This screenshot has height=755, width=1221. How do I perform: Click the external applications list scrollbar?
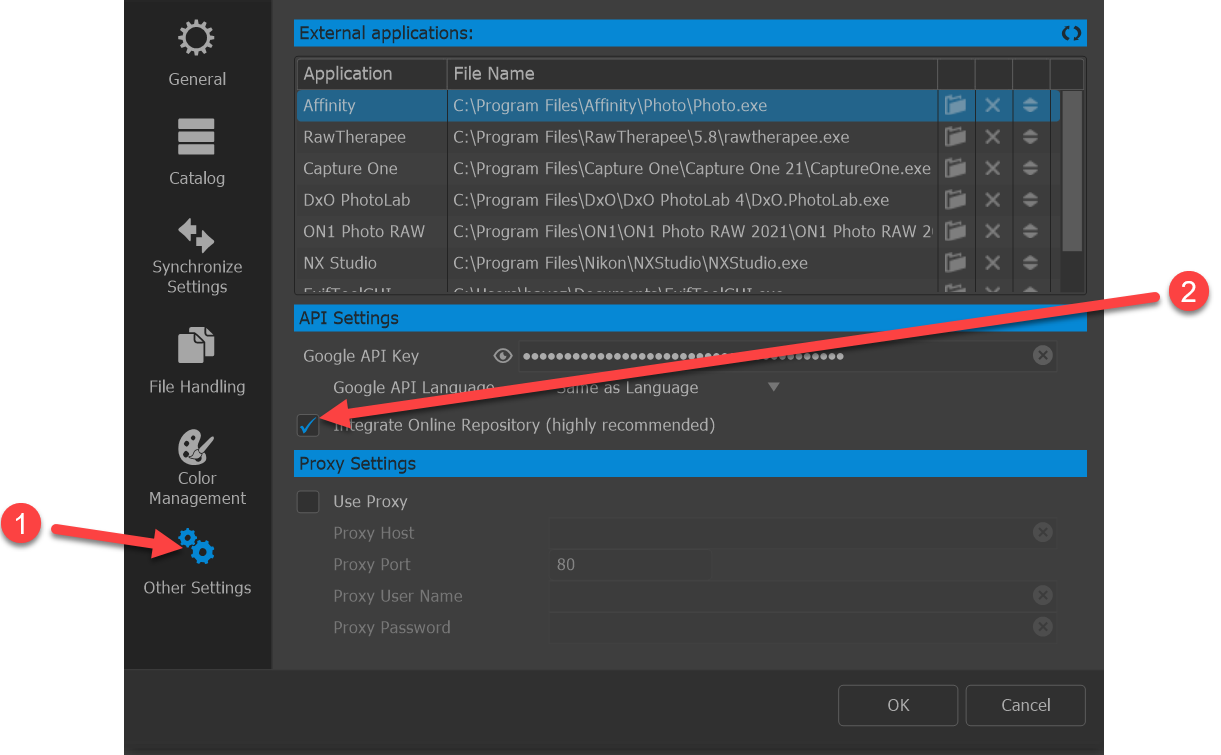(x=1072, y=171)
